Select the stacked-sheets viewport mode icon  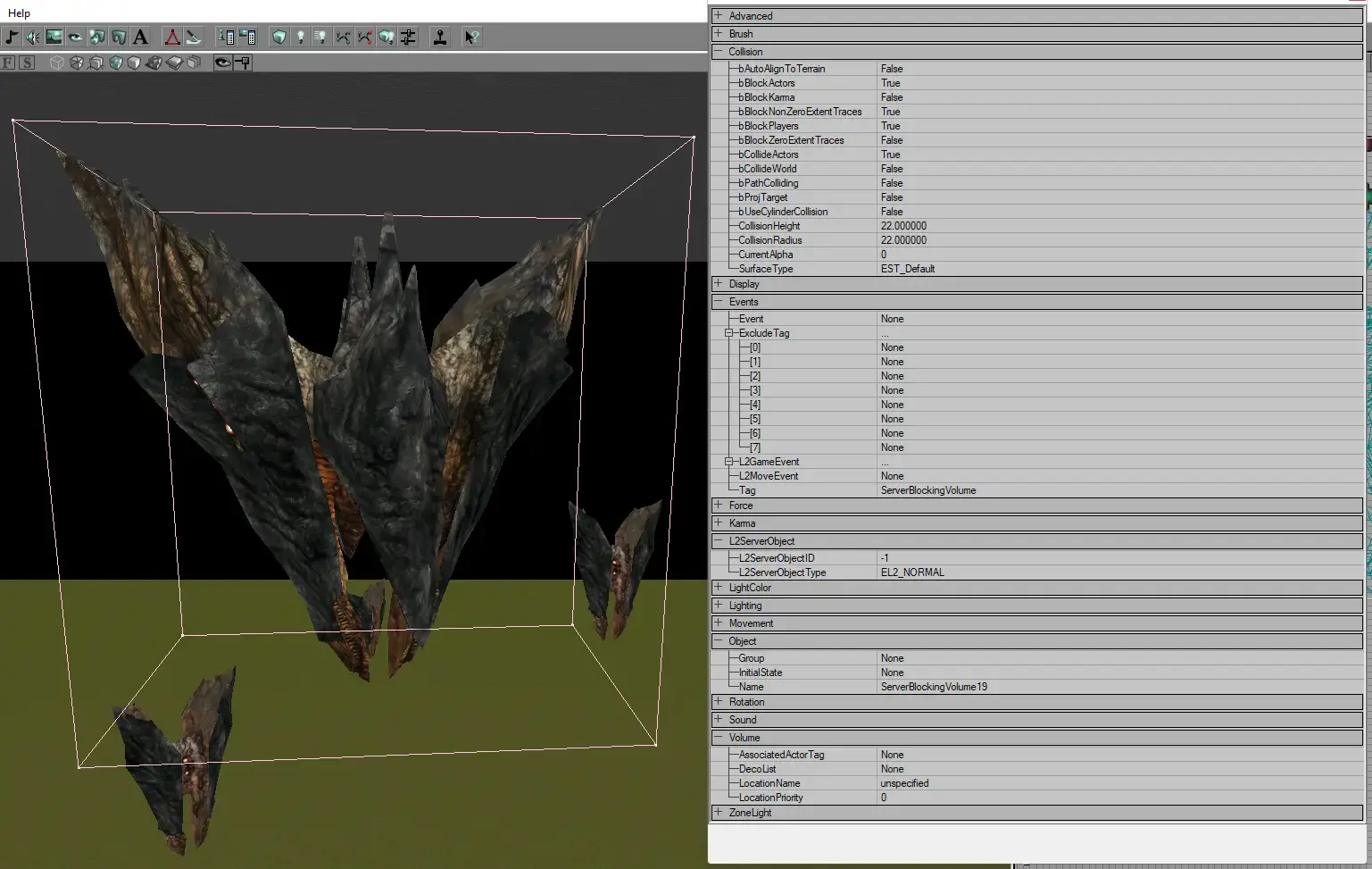[x=194, y=63]
